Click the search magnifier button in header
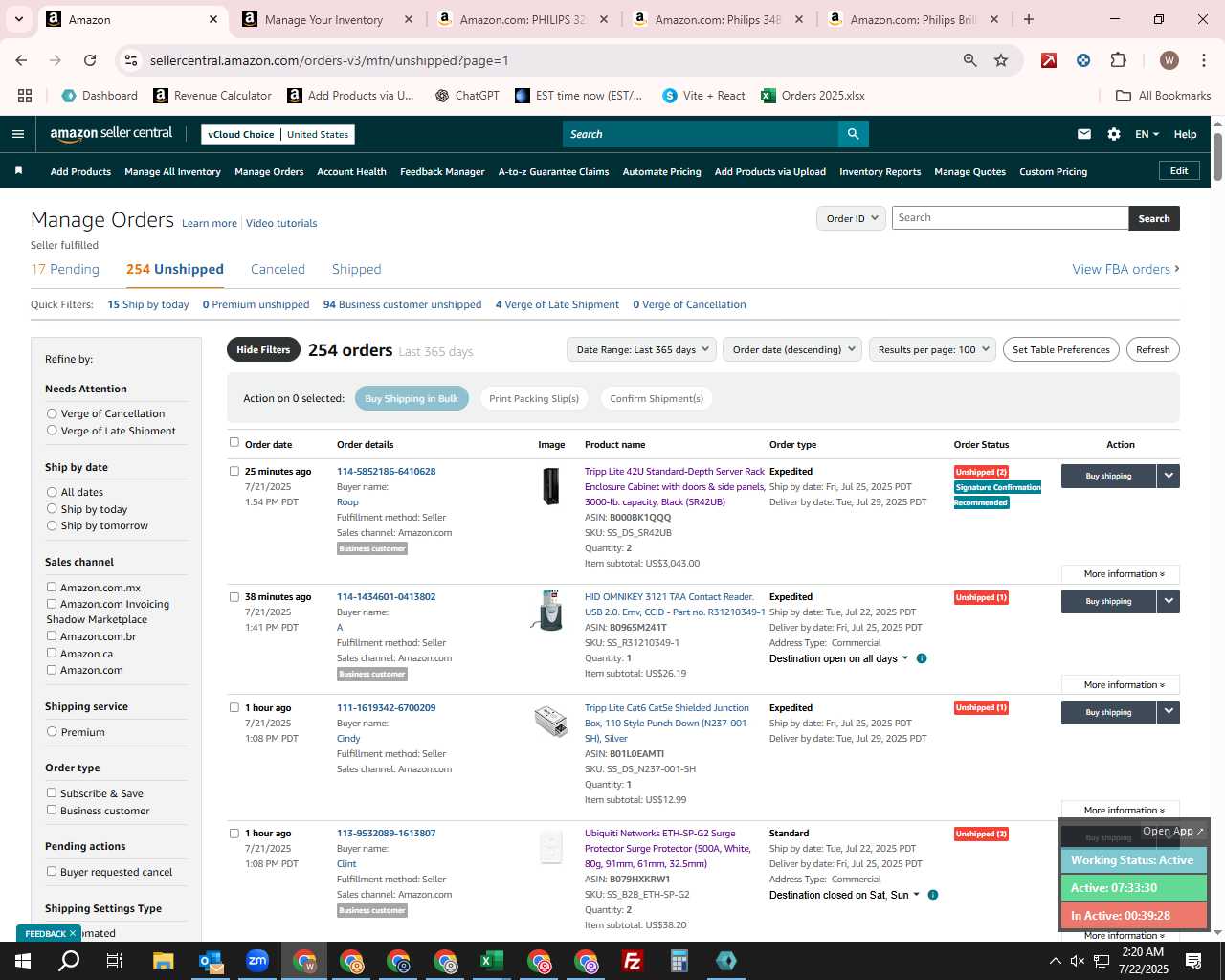This screenshot has height=980, width=1225. click(x=853, y=134)
